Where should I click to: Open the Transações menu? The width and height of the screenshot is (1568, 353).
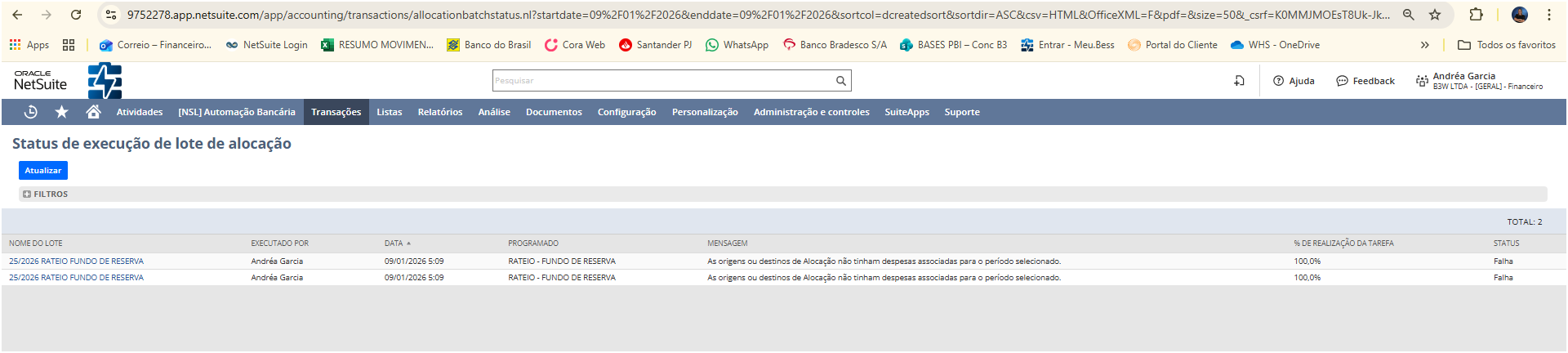tap(336, 112)
